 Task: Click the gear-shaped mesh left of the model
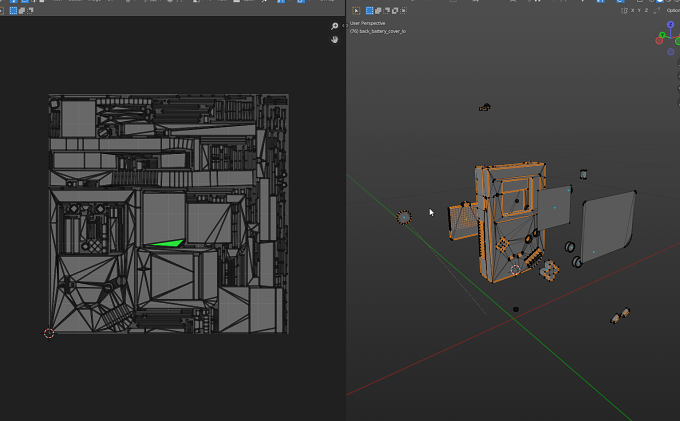pyautogui.click(x=404, y=217)
